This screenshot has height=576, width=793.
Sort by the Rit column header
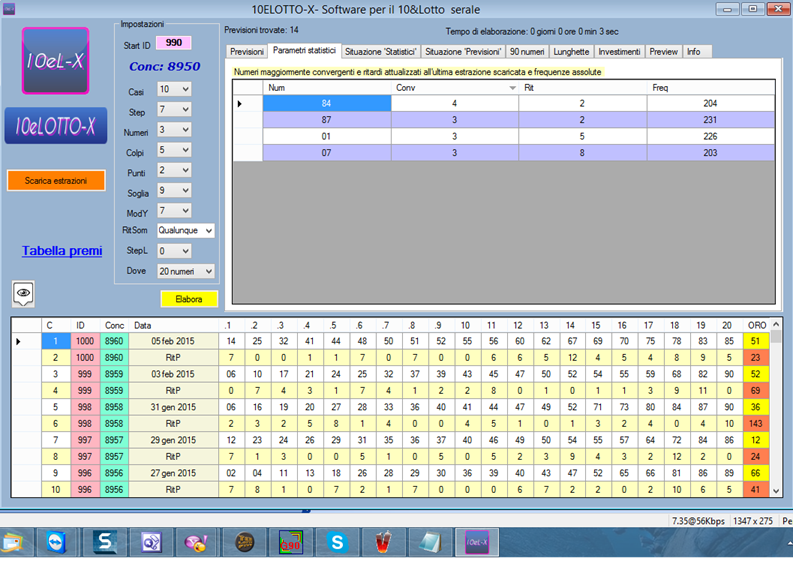[583, 88]
